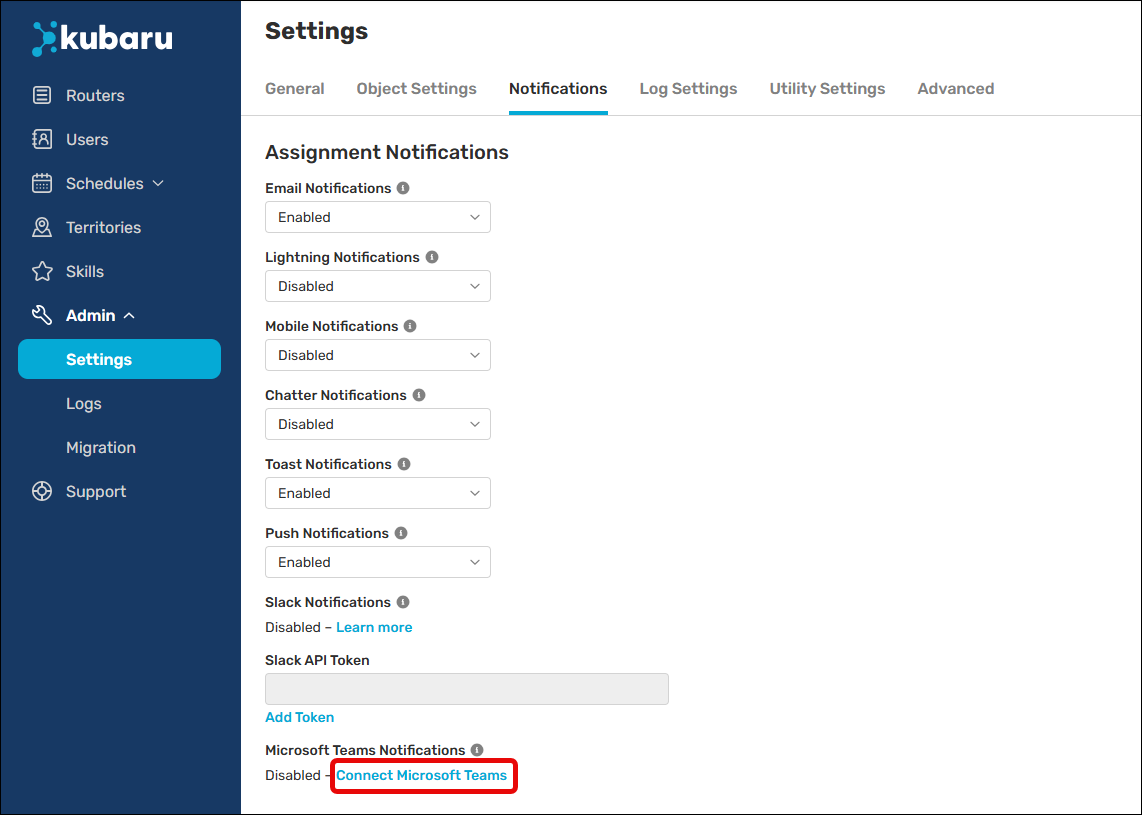
Task: Click the Skills star icon
Action: click(42, 272)
